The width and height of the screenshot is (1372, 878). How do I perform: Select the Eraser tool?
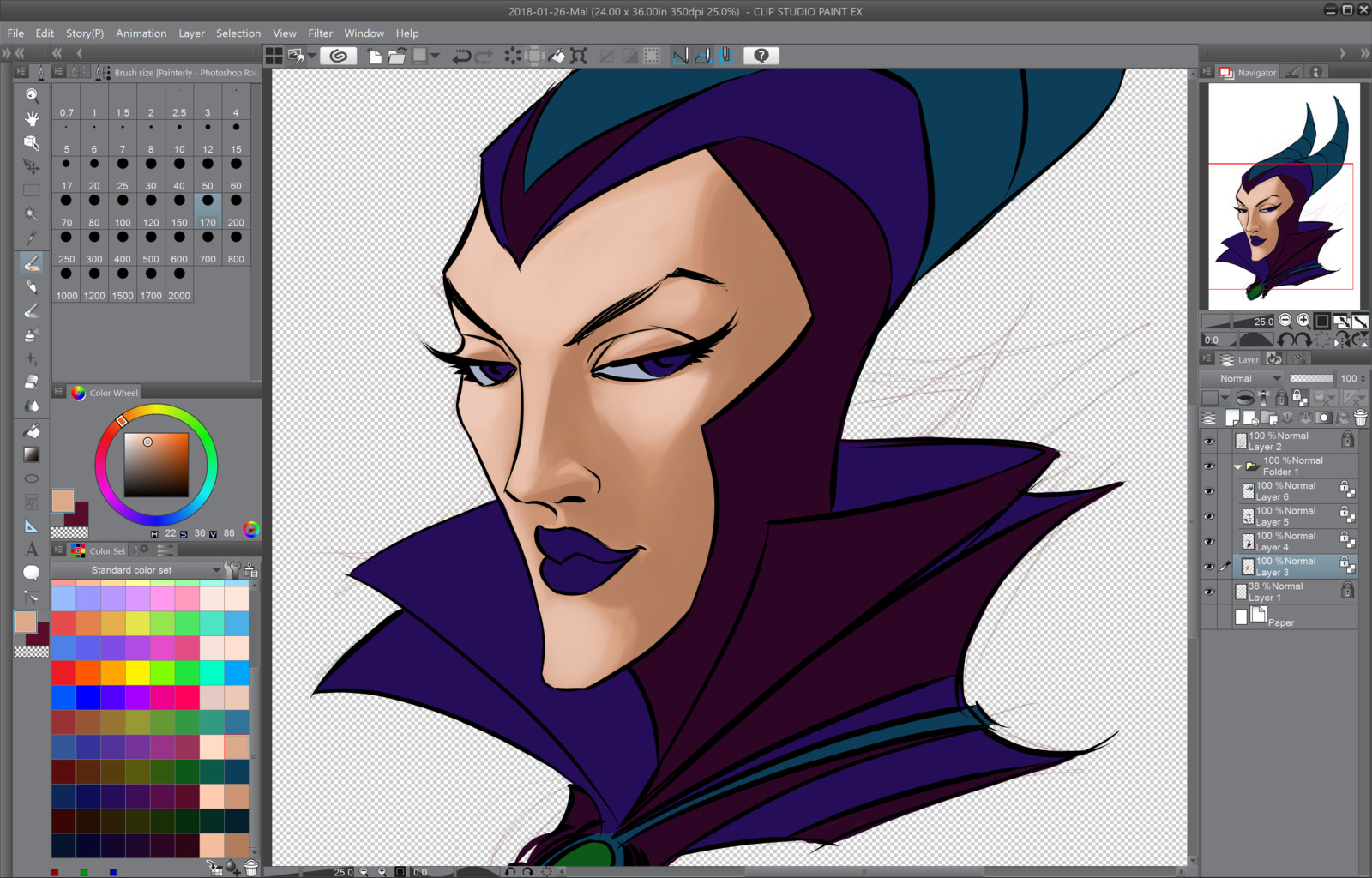[32, 382]
